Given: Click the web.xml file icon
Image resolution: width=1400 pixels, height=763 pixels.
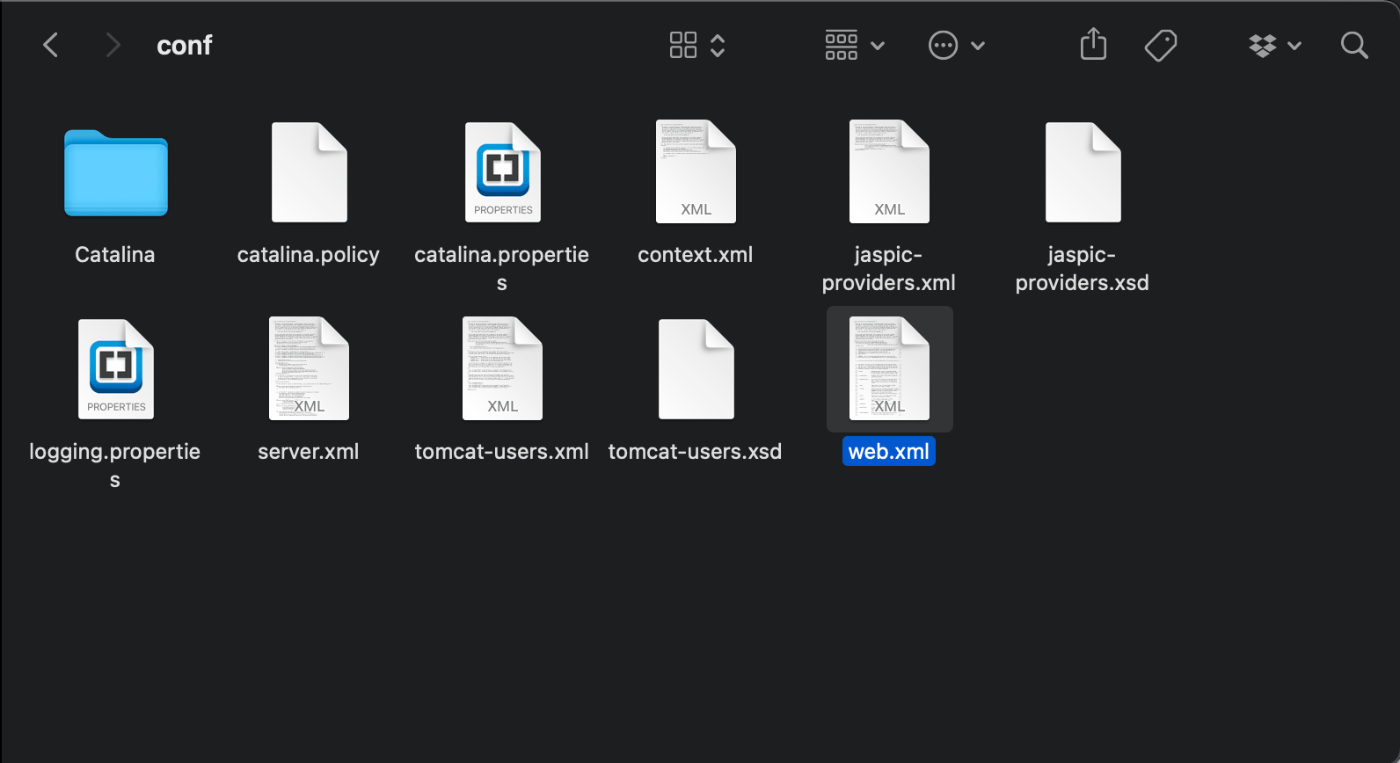Looking at the screenshot, I should pyautogui.click(x=889, y=369).
